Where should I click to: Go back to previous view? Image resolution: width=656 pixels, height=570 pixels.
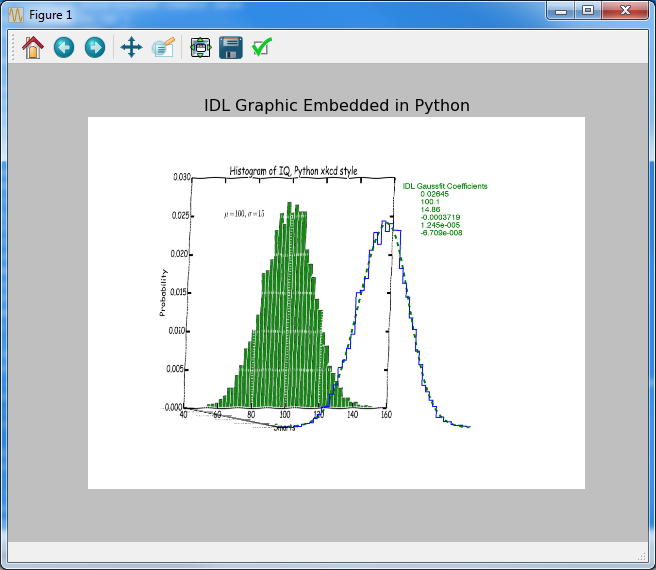click(x=64, y=47)
